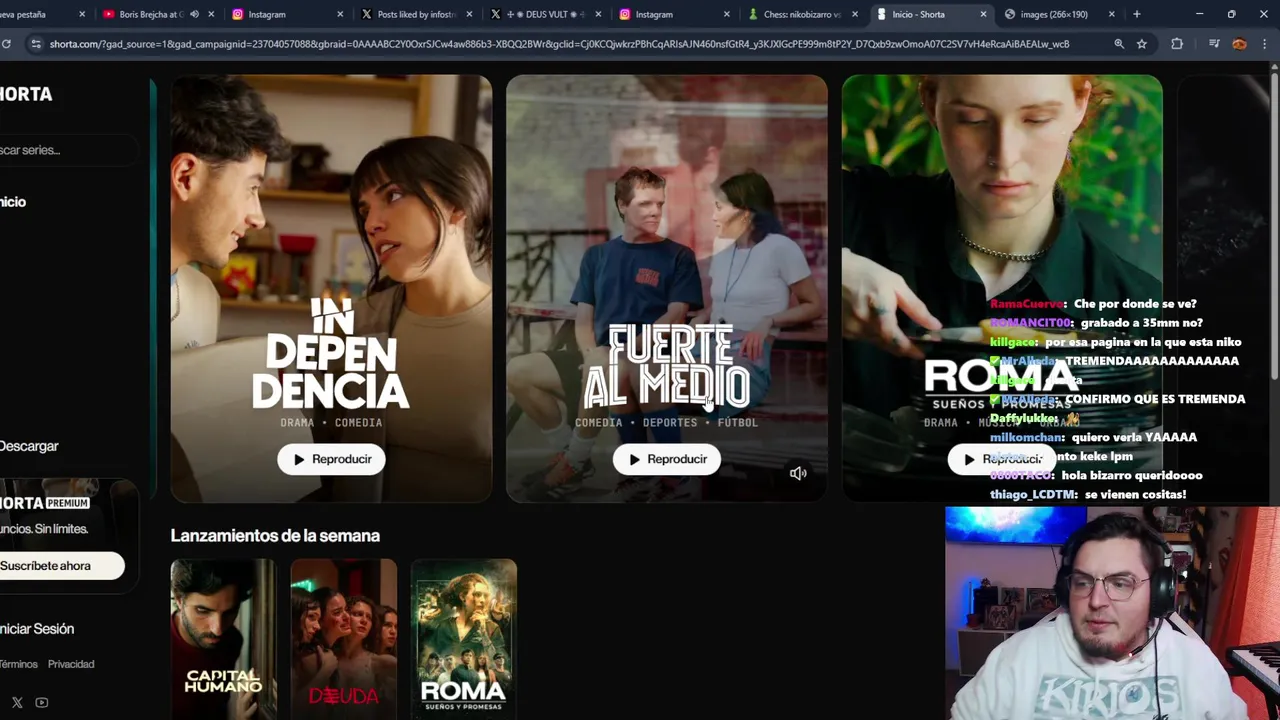Switch to the images (266×190) tab
This screenshot has height=720, width=1280.
pyautogui.click(x=1058, y=14)
